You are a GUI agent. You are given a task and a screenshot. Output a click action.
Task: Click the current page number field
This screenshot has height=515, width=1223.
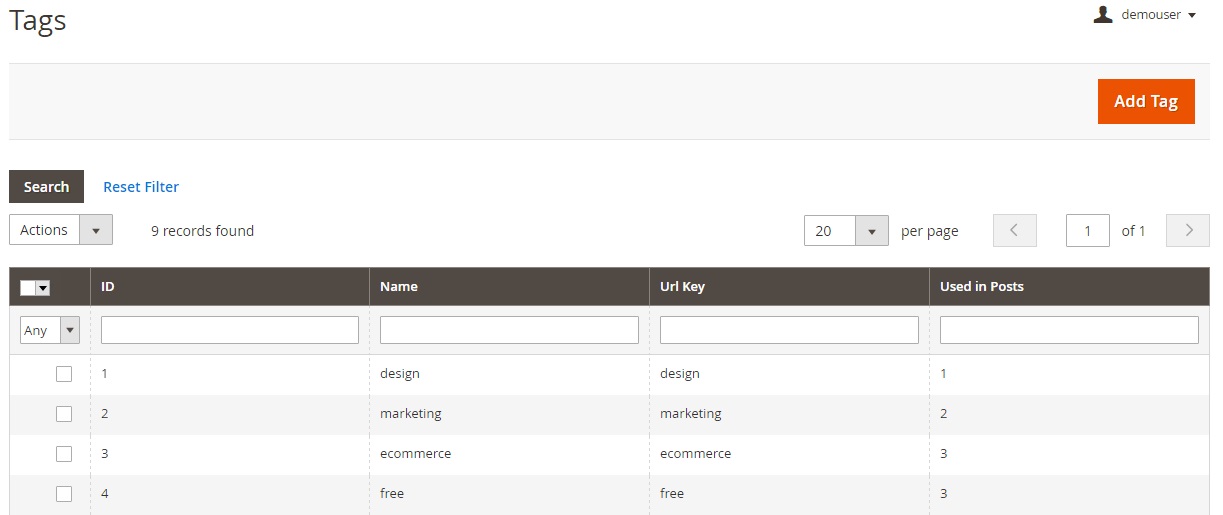pos(1088,231)
